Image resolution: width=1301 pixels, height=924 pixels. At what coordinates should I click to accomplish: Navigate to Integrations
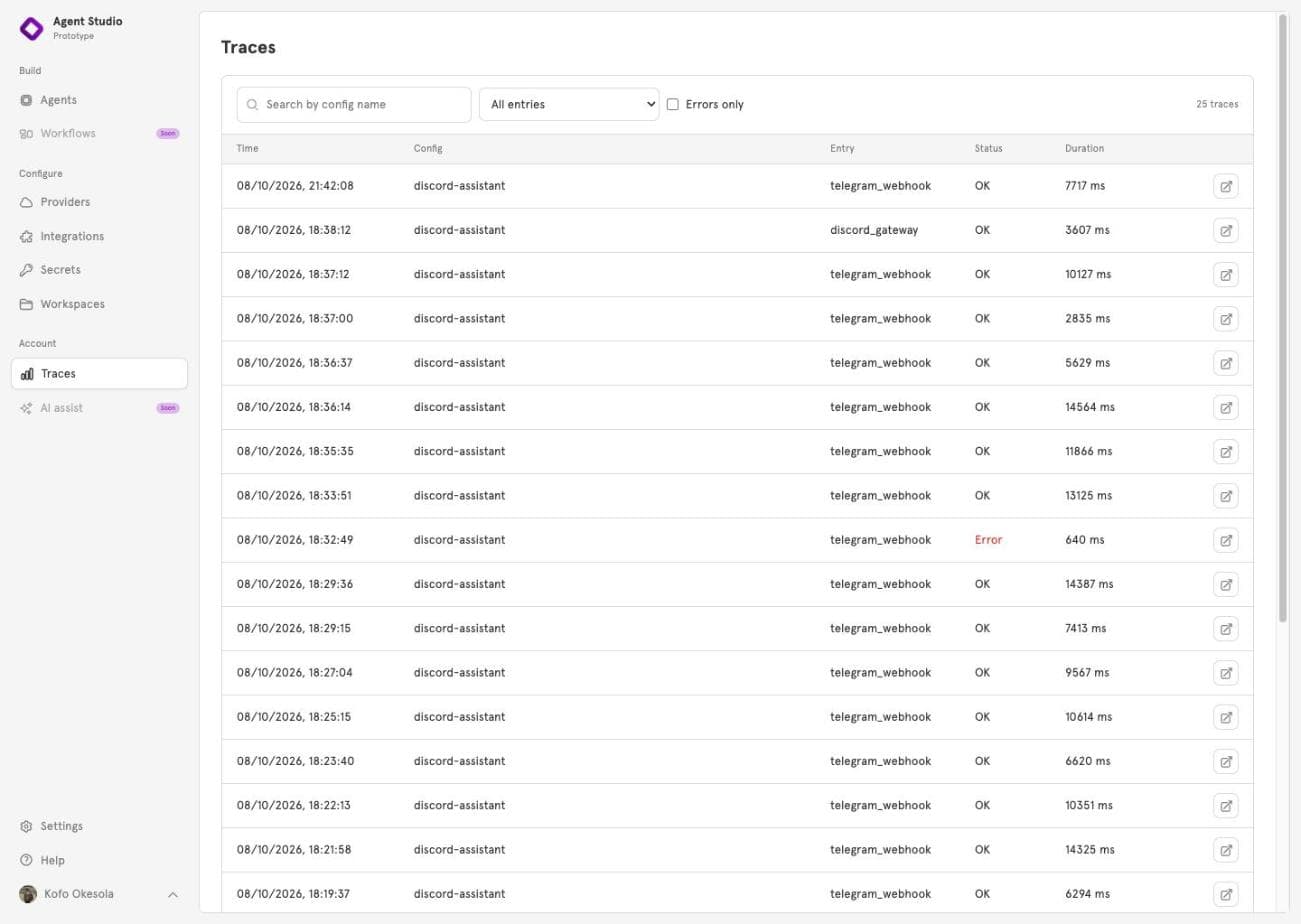(99, 236)
